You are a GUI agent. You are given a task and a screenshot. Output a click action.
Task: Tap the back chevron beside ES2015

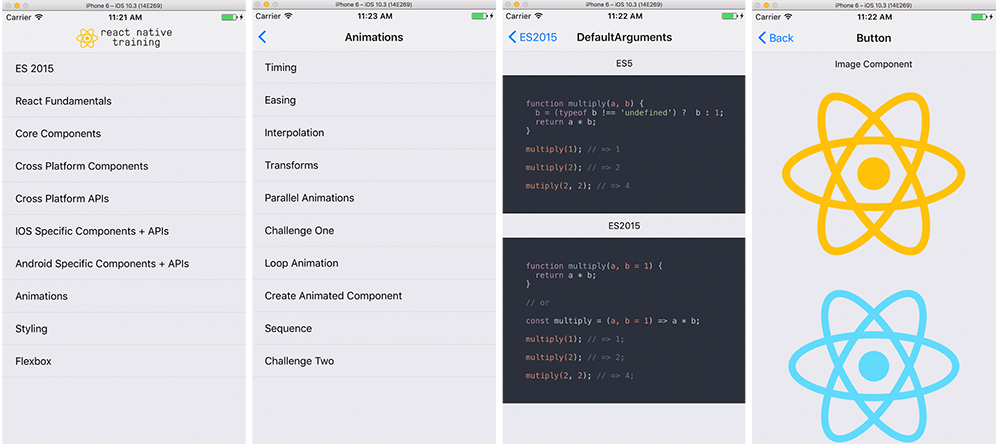(513, 37)
